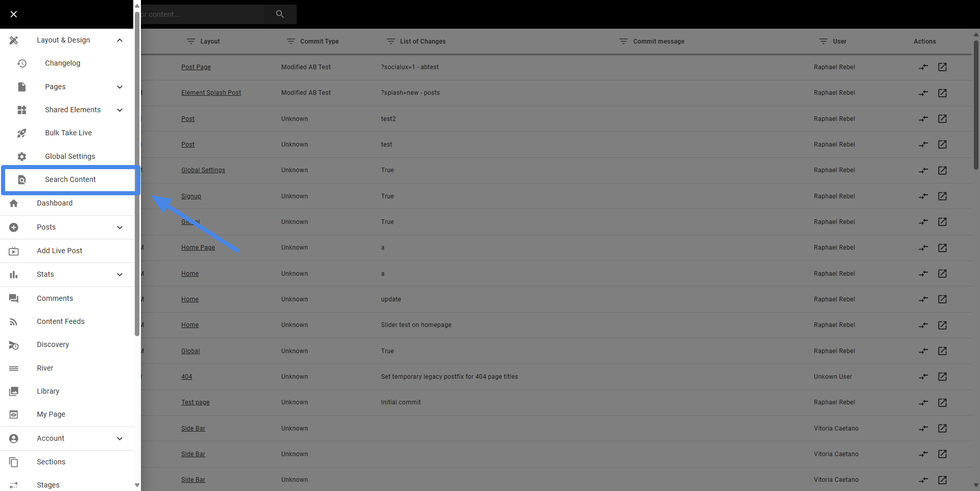
Task: Filter the Commit Type column header
Action: 291,41
